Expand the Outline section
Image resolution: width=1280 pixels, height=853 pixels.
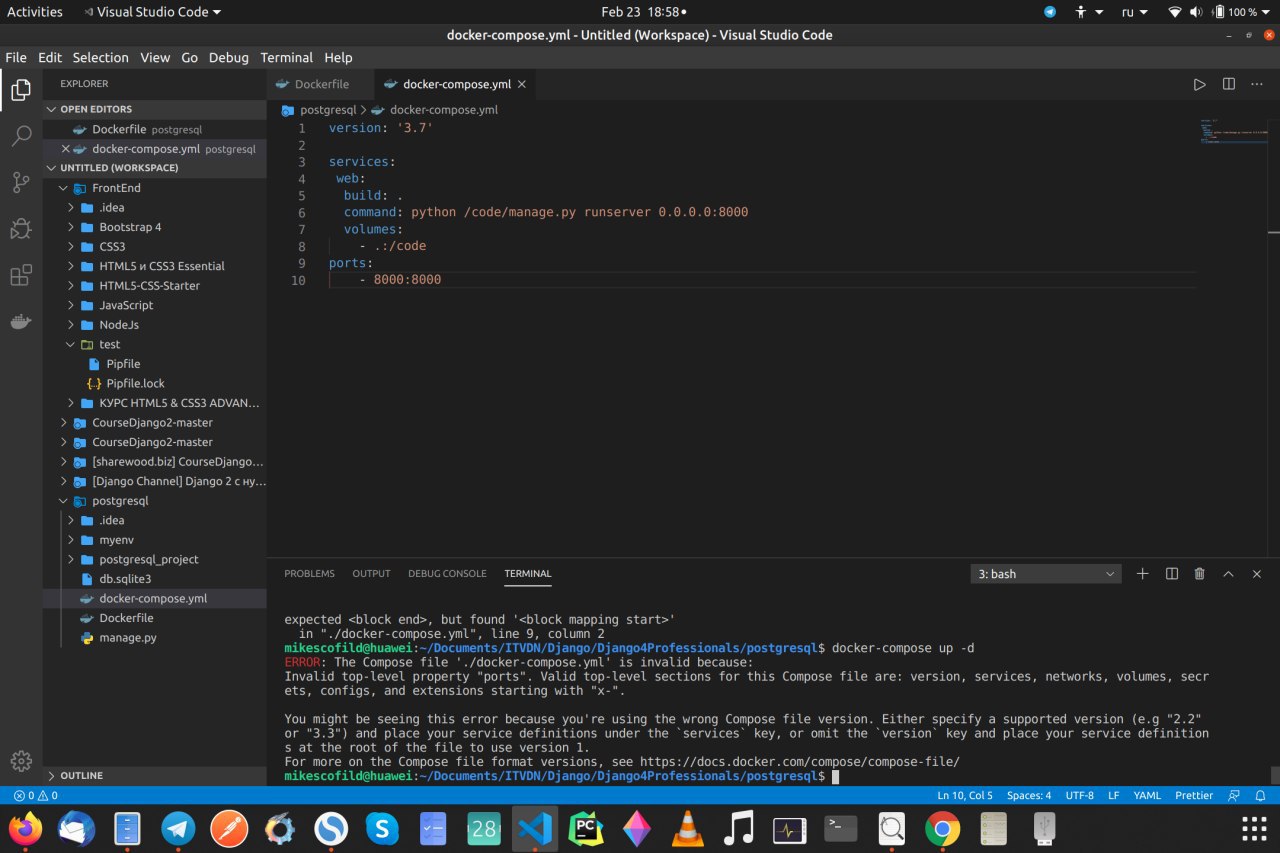click(x=155, y=775)
